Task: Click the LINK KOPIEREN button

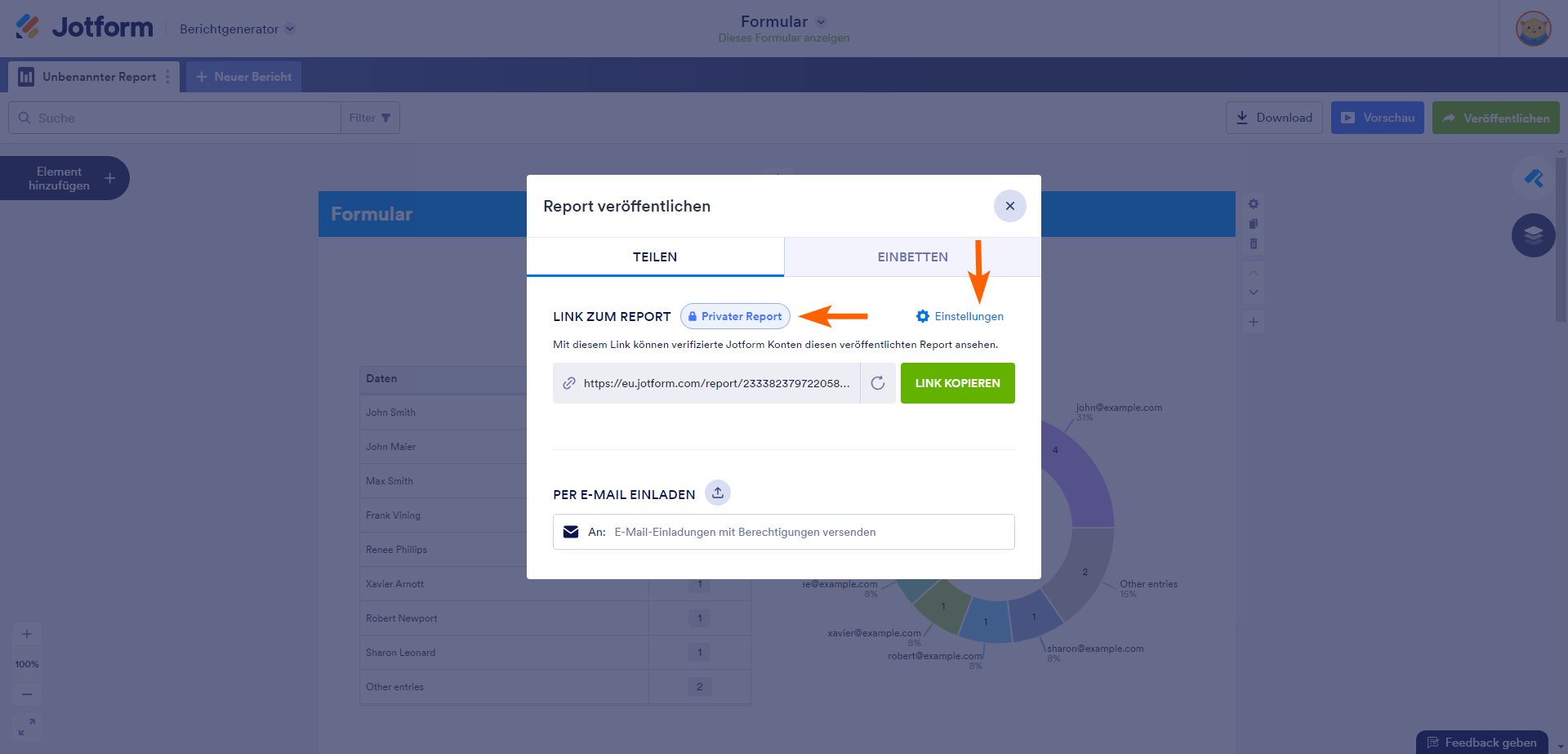Action: coord(958,383)
